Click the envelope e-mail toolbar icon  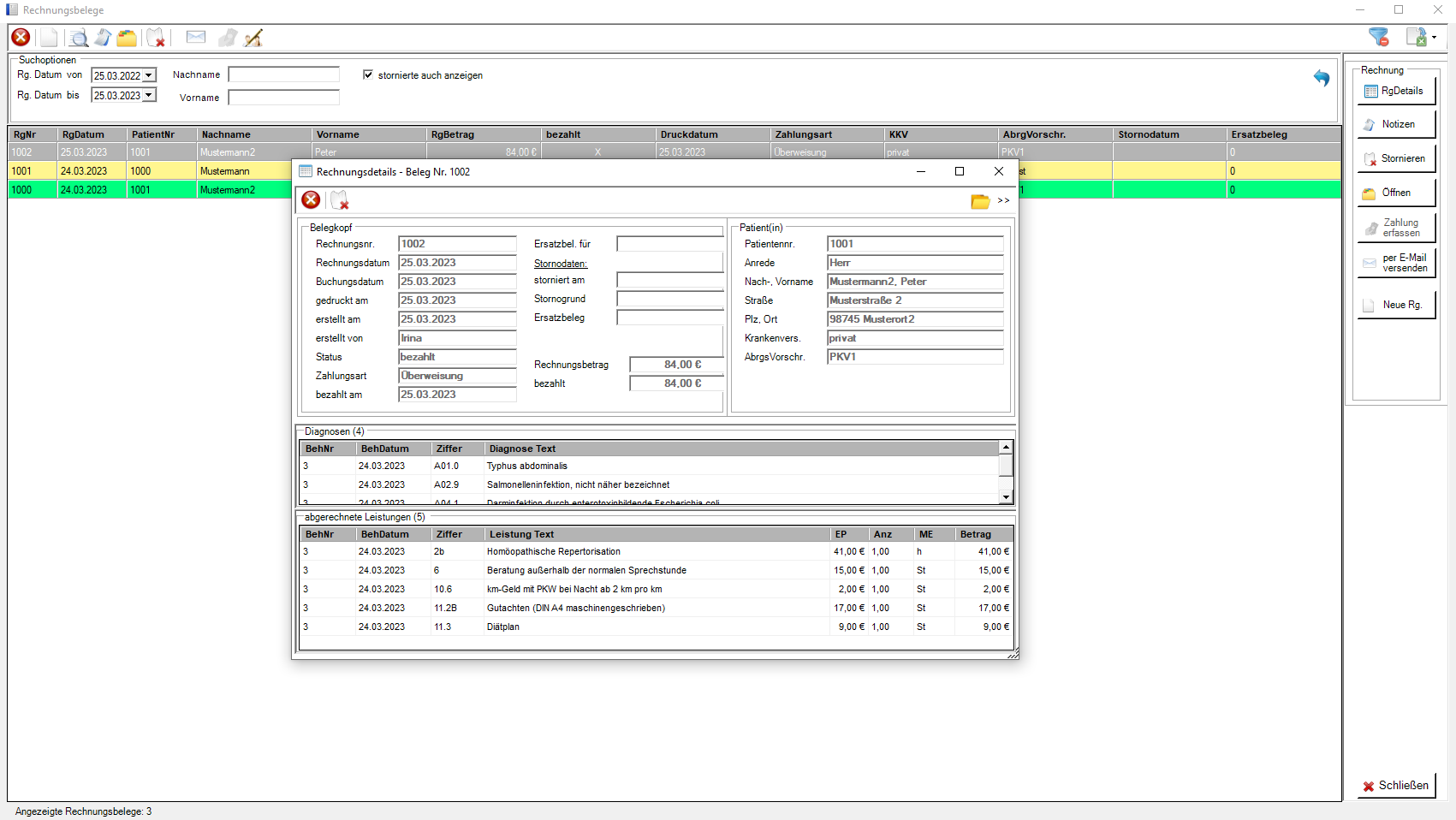coord(196,37)
